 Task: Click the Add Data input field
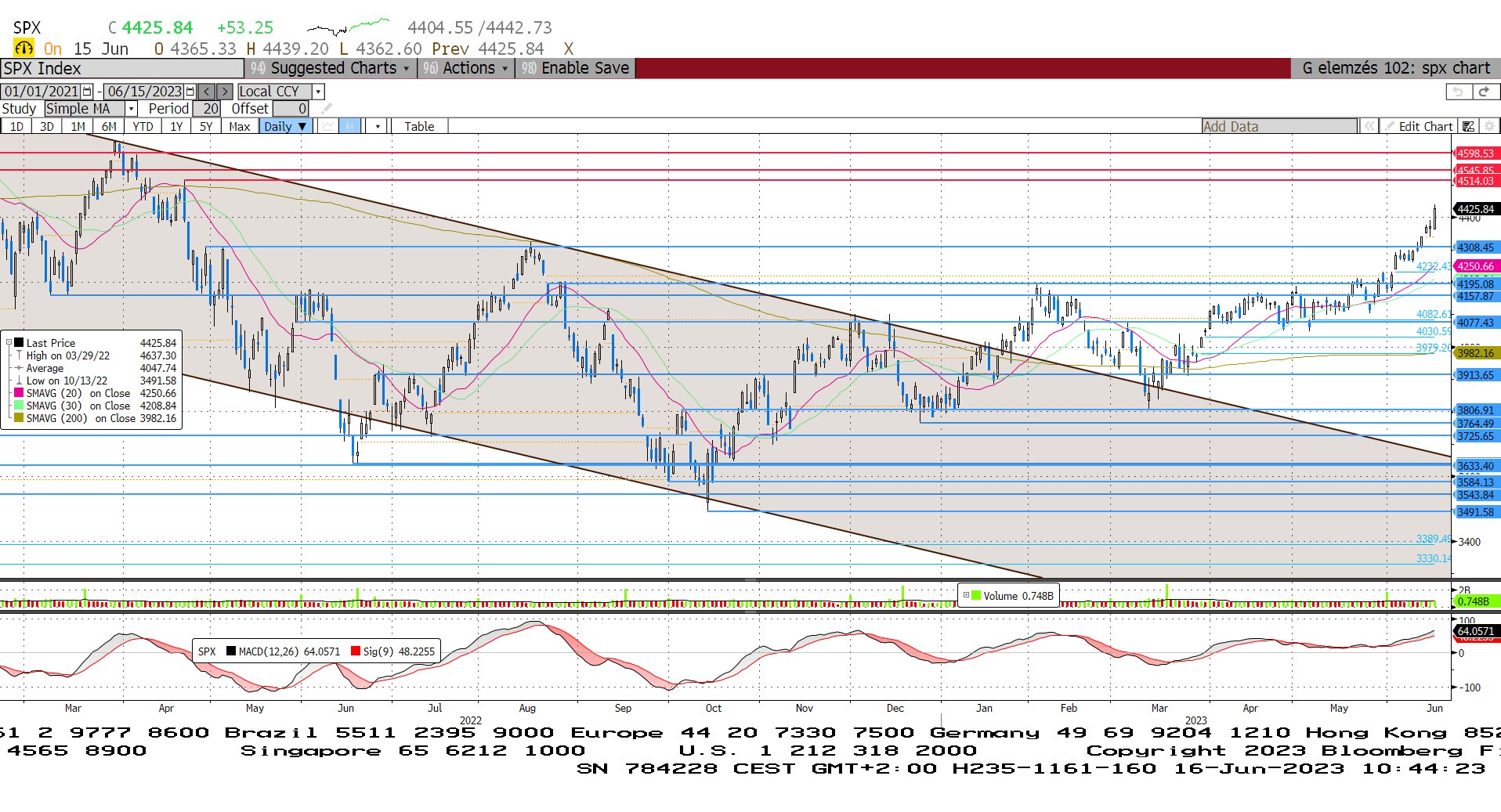(x=1280, y=126)
